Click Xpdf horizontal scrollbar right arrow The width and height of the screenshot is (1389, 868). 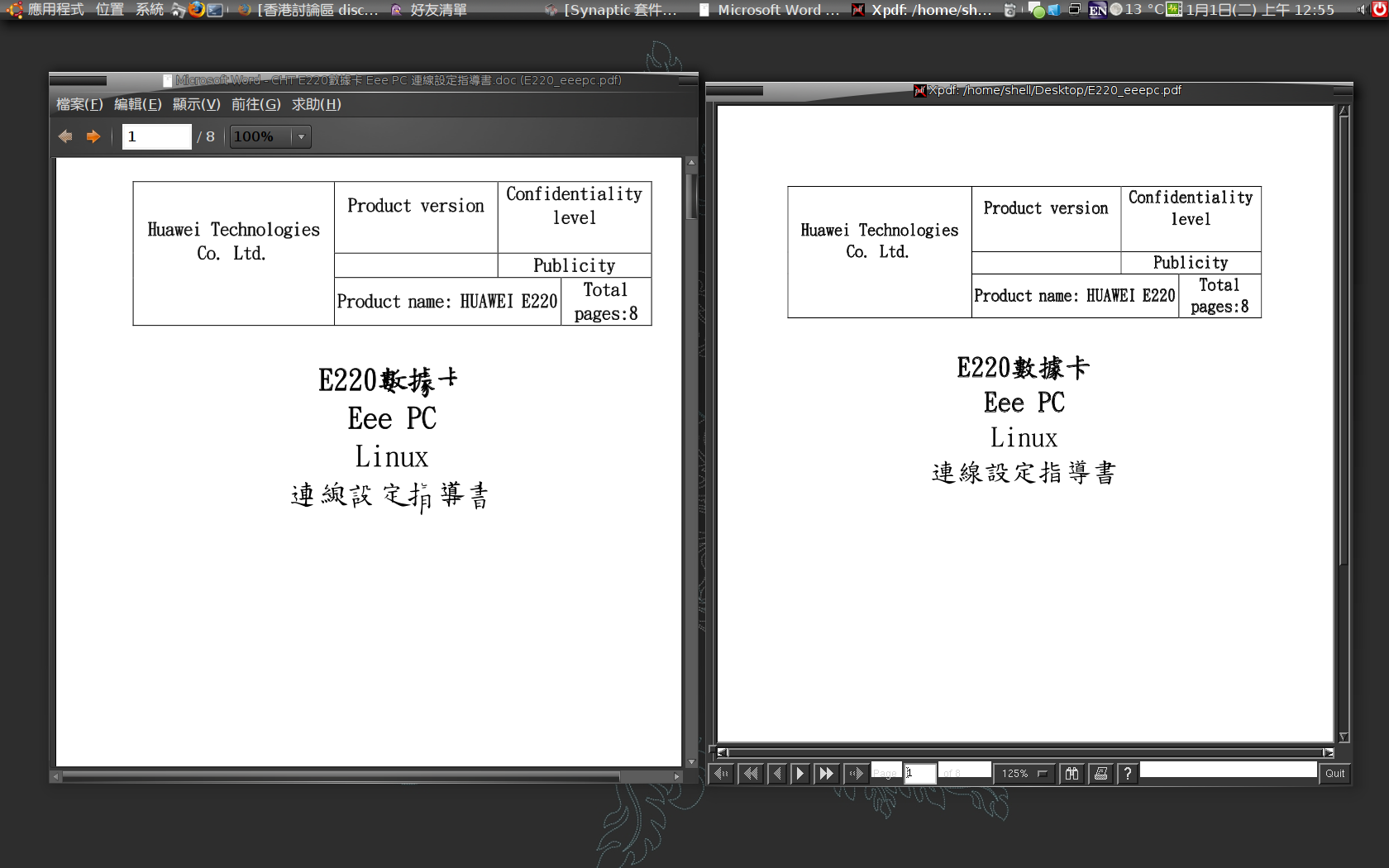click(1328, 752)
